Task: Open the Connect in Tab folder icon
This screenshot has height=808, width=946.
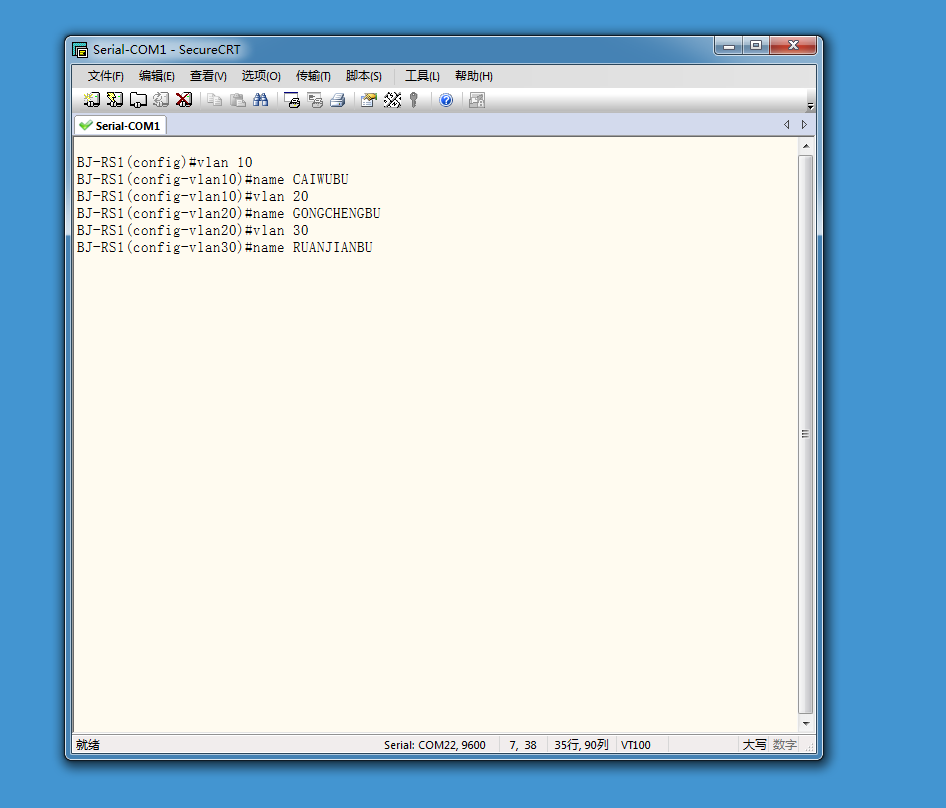Action: pyautogui.click(x=138, y=100)
